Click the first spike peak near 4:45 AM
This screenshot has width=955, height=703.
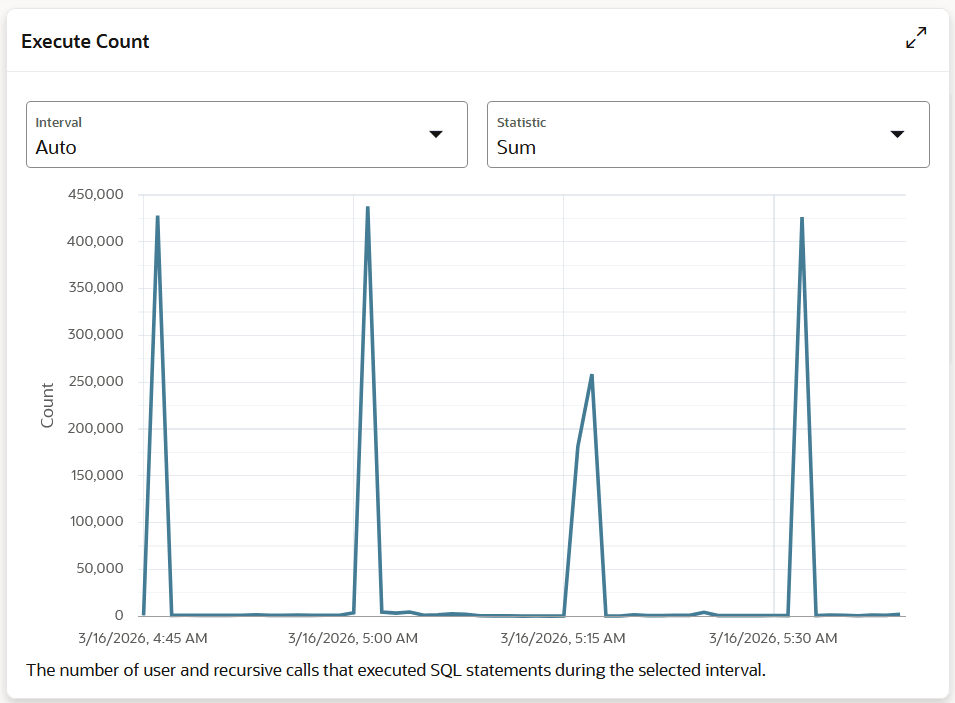click(x=158, y=217)
